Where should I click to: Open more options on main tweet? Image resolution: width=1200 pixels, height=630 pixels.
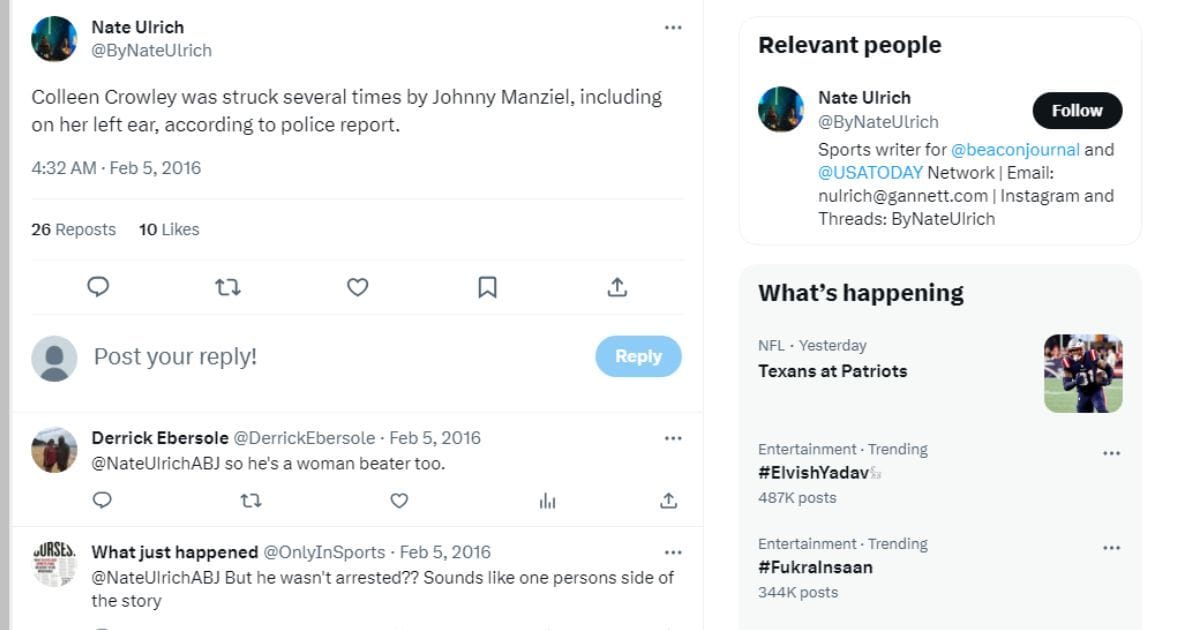tap(673, 28)
